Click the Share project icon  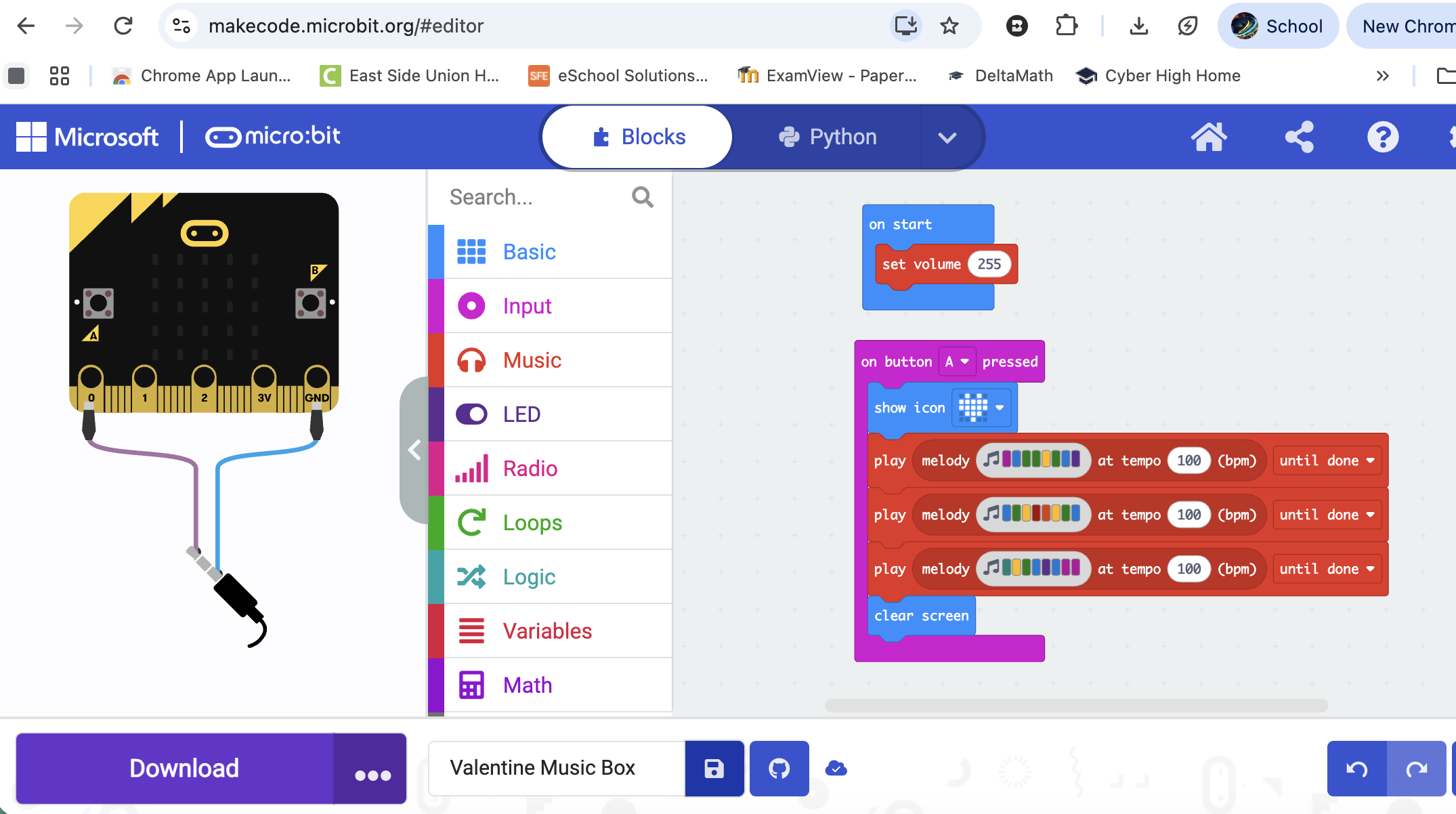[x=1300, y=137]
